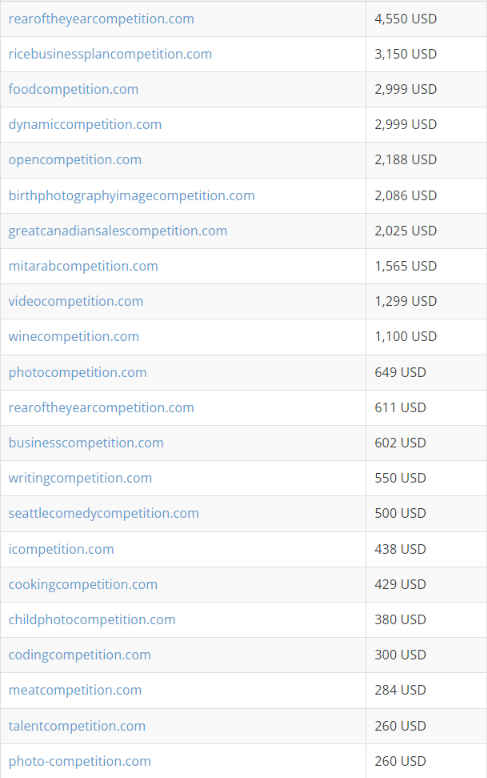Visit videocompetition.com domain link
Viewport: 487px width, 778px height.
(76, 301)
